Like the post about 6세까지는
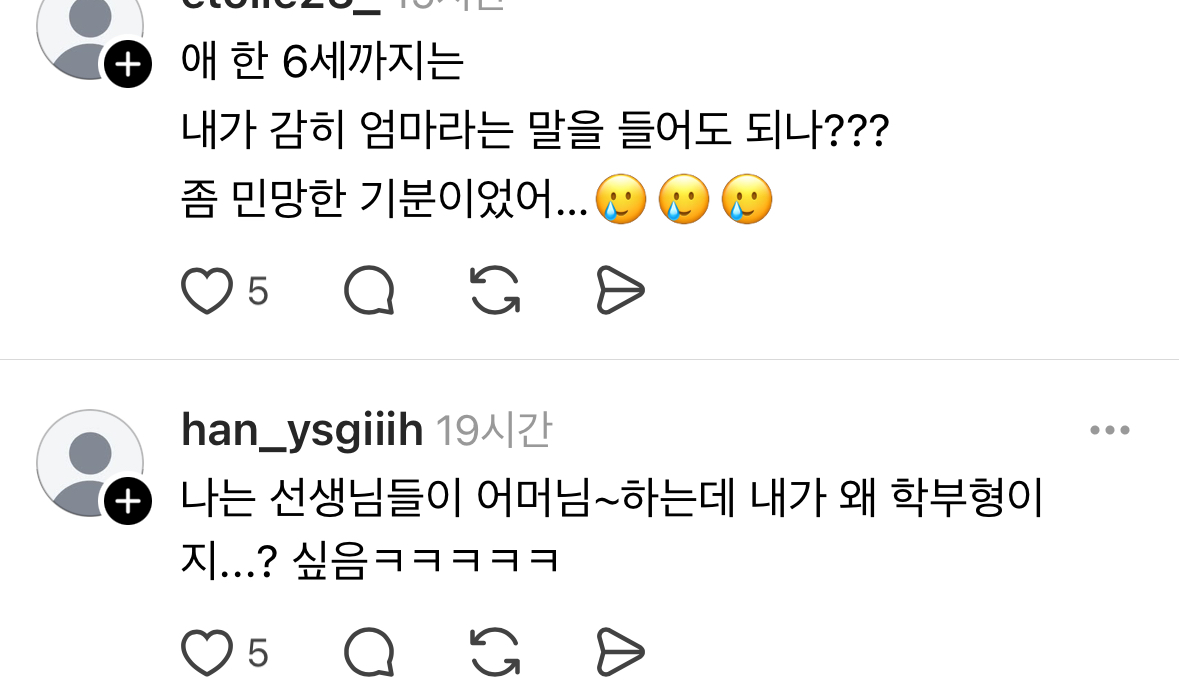Viewport: 1179px width, 695px height. pyautogui.click(x=207, y=290)
